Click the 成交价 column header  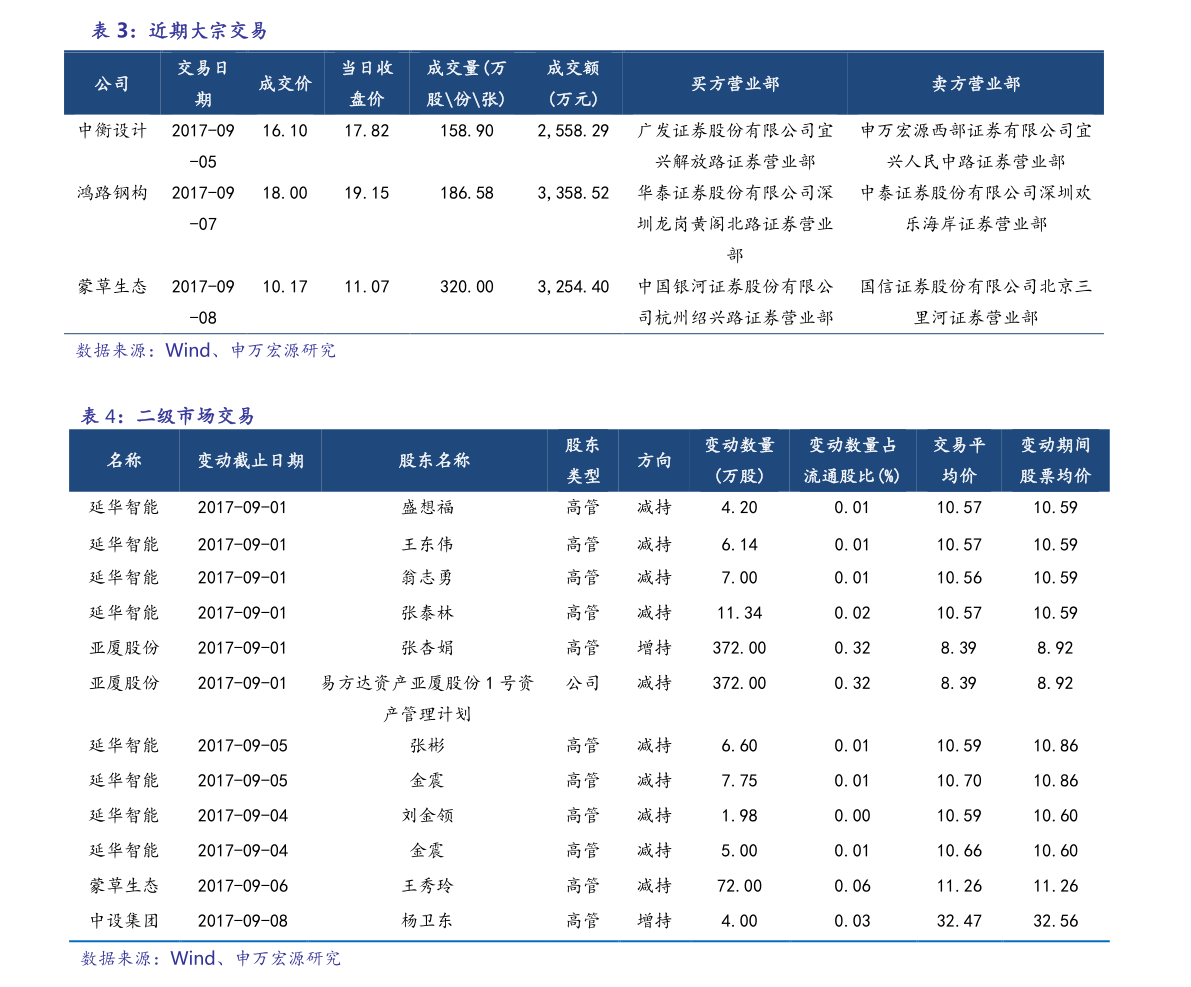[x=285, y=84]
